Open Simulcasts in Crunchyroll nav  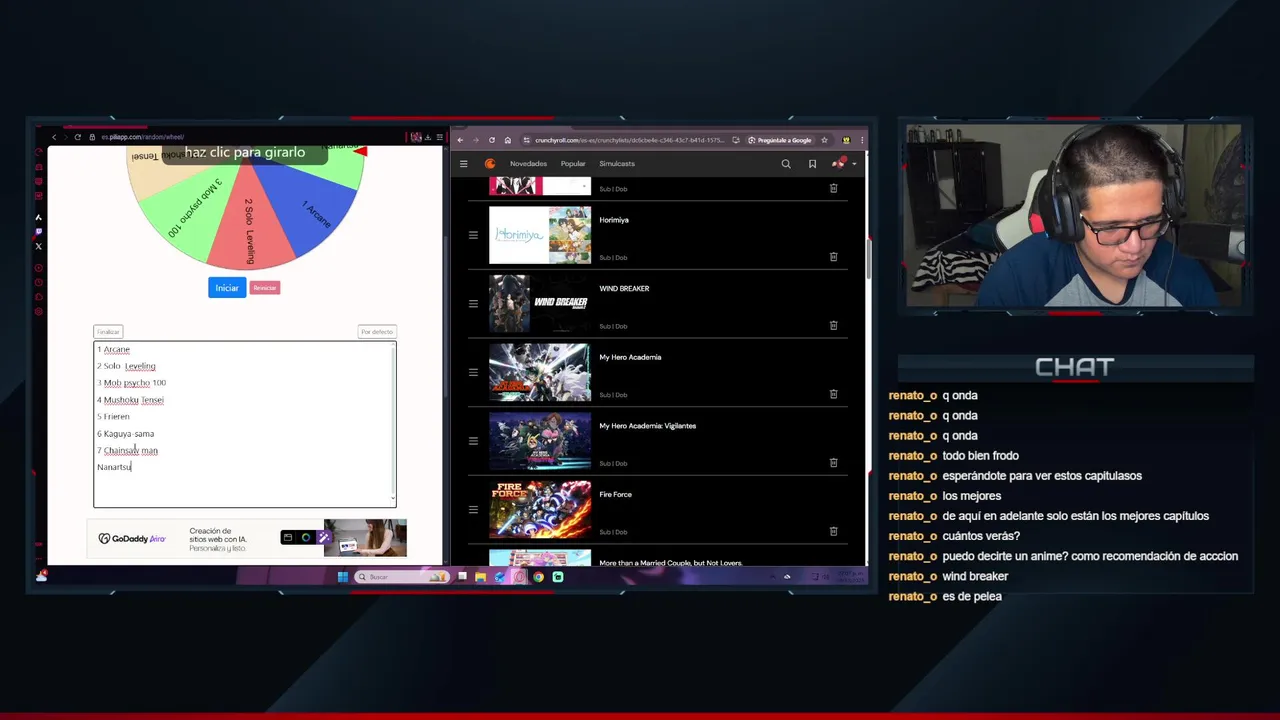(x=617, y=164)
